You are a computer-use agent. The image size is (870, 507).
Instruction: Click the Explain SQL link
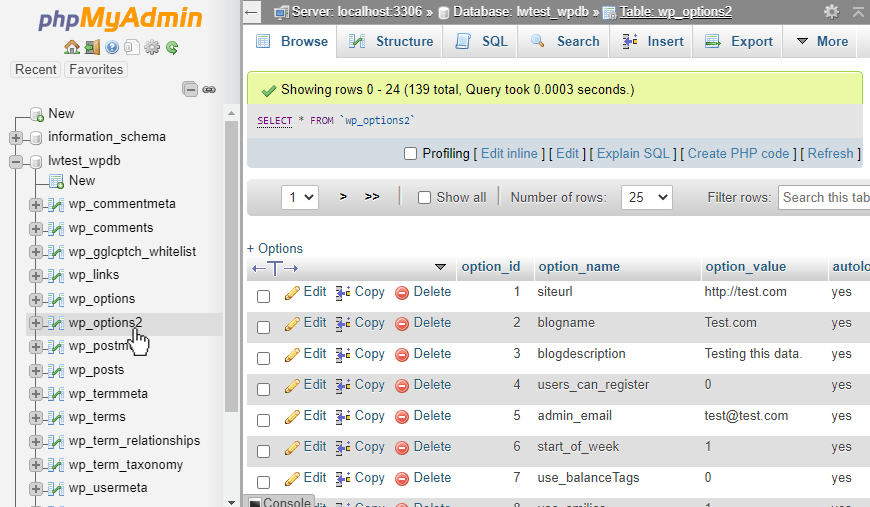633,154
